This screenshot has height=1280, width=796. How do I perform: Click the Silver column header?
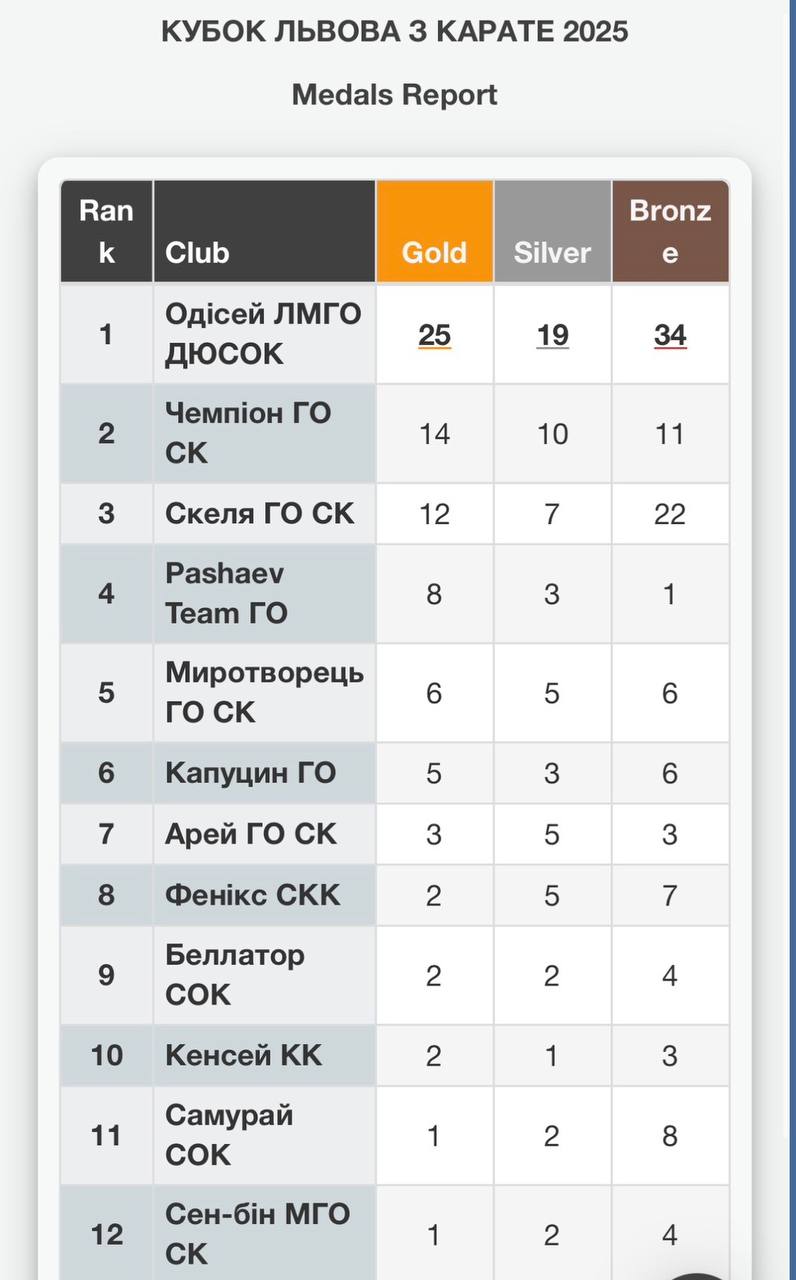click(552, 231)
